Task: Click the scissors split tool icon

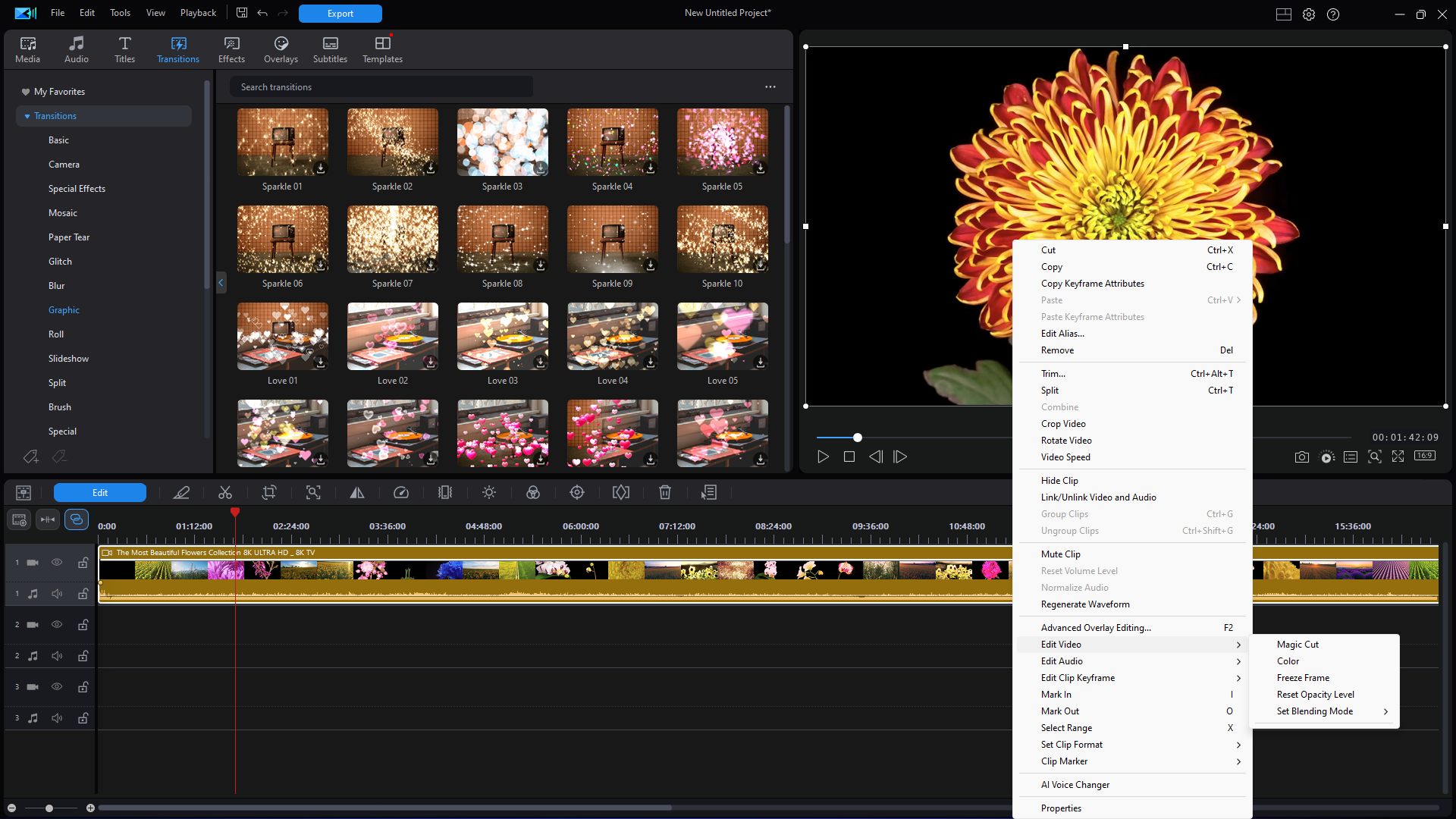Action: [225, 493]
